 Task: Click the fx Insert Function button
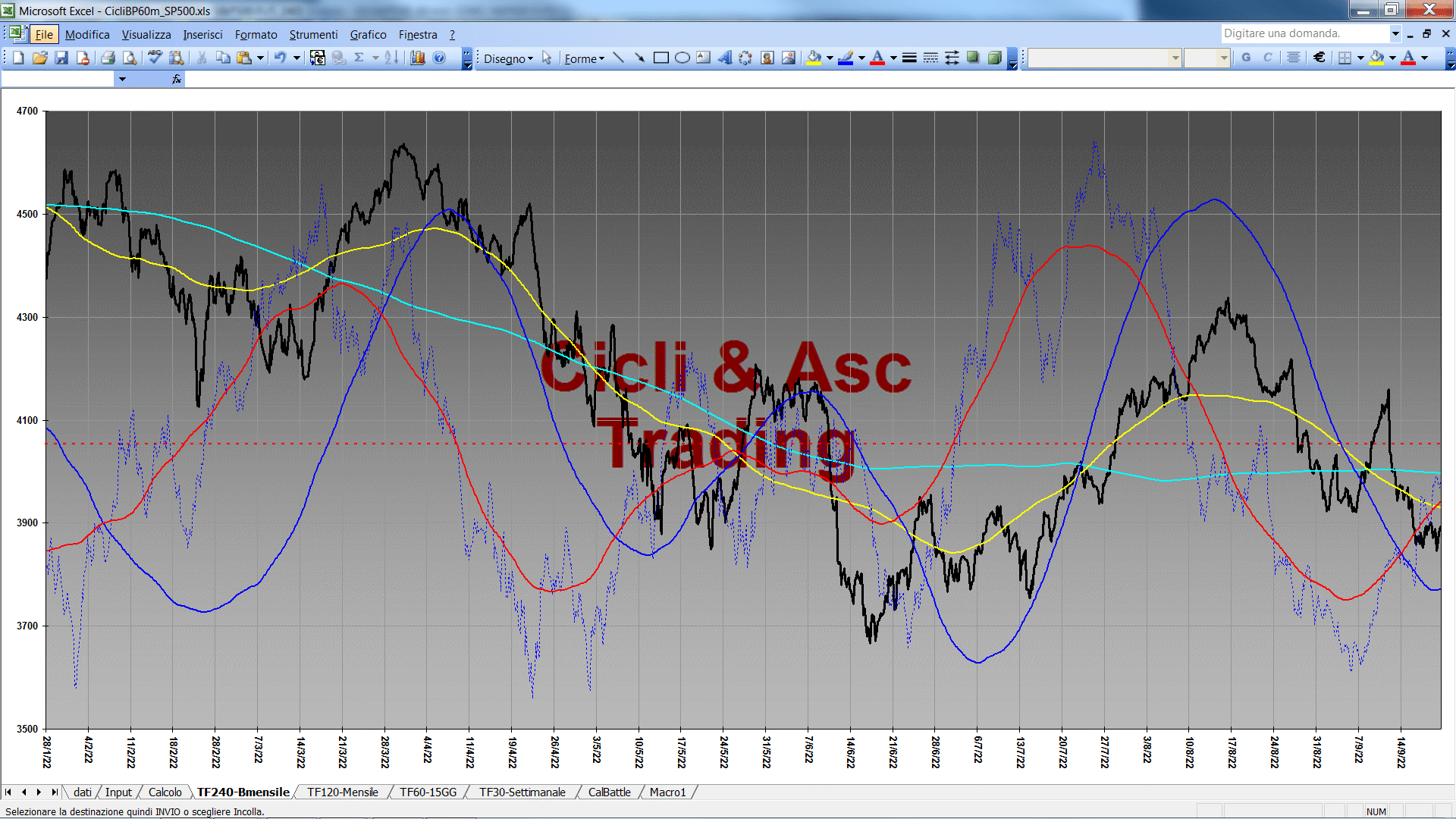pos(177,79)
